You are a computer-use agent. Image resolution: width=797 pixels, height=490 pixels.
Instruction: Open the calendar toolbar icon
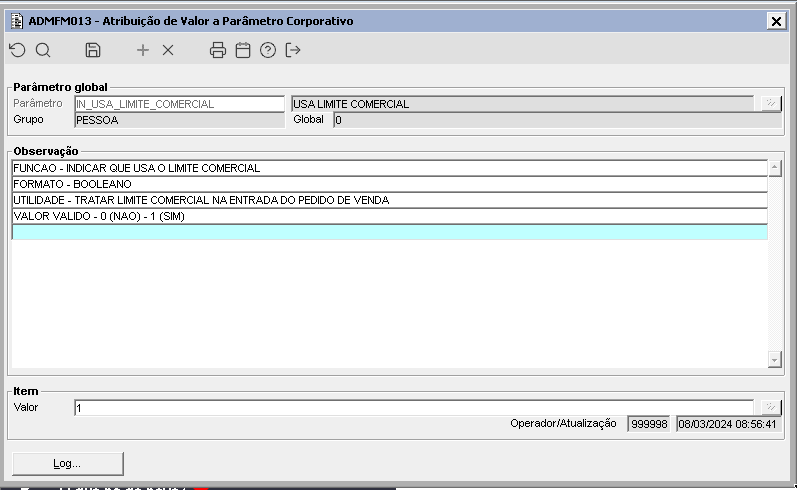click(243, 50)
